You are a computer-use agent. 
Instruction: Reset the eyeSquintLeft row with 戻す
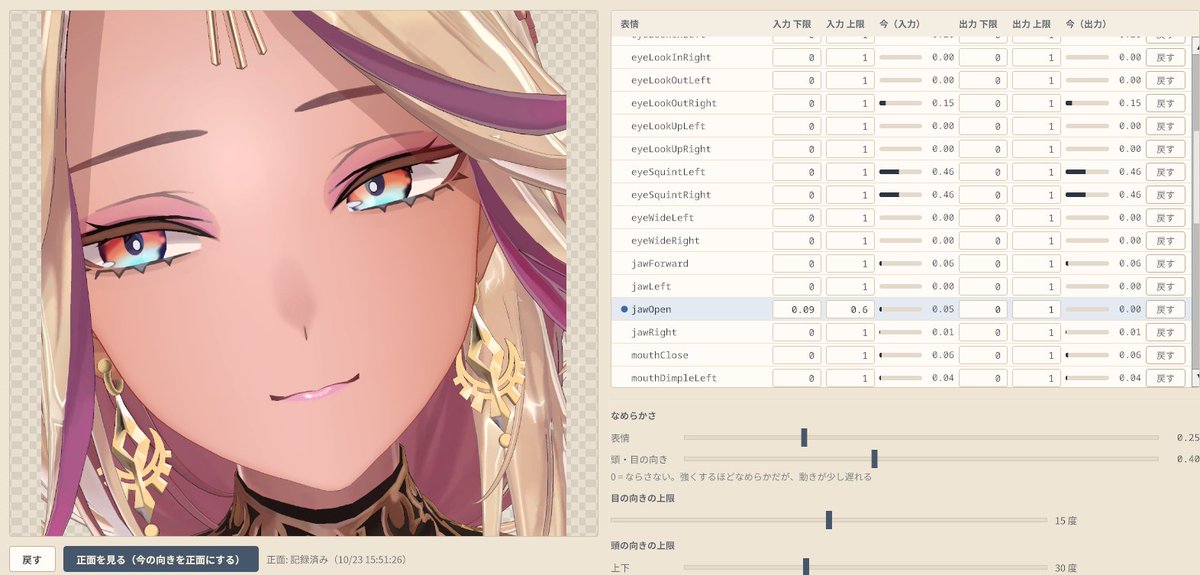pyautogui.click(x=1165, y=172)
